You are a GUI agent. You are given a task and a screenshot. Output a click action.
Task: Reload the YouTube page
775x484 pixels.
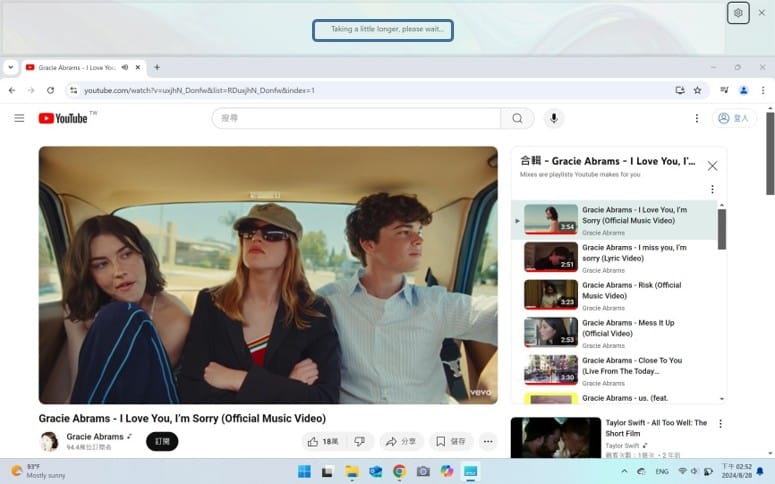(x=50, y=90)
